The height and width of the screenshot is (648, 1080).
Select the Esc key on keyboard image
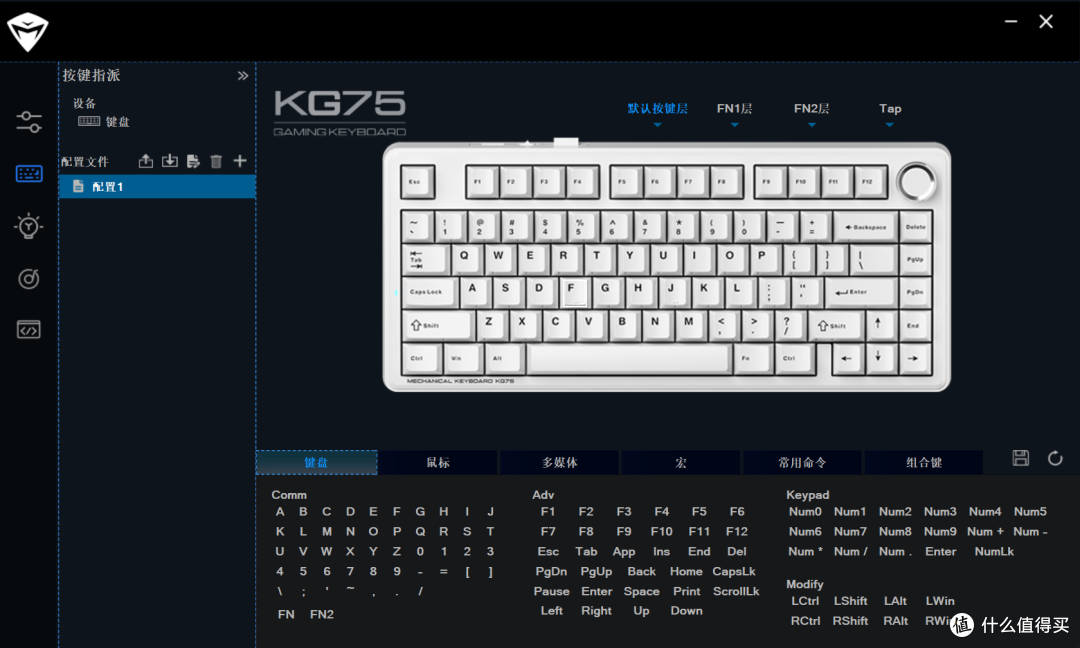pyautogui.click(x=417, y=182)
